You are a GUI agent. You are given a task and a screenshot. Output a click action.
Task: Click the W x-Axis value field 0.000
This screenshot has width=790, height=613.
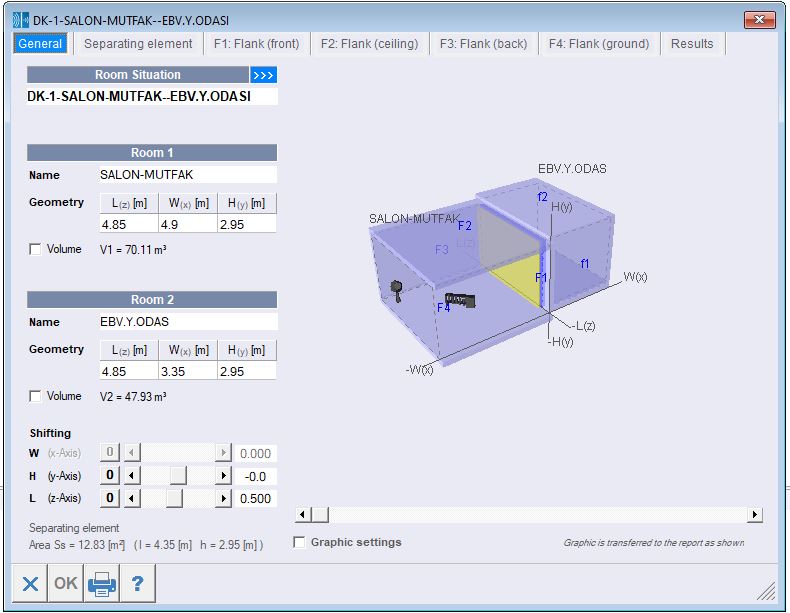click(255, 453)
